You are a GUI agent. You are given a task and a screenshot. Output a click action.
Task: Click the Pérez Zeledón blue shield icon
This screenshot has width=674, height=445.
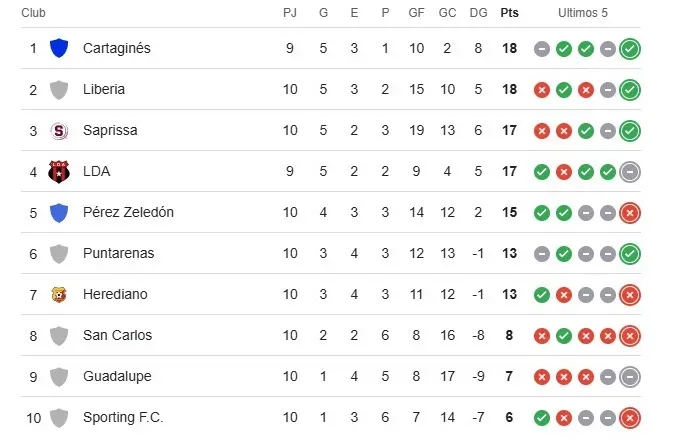(59, 212)
